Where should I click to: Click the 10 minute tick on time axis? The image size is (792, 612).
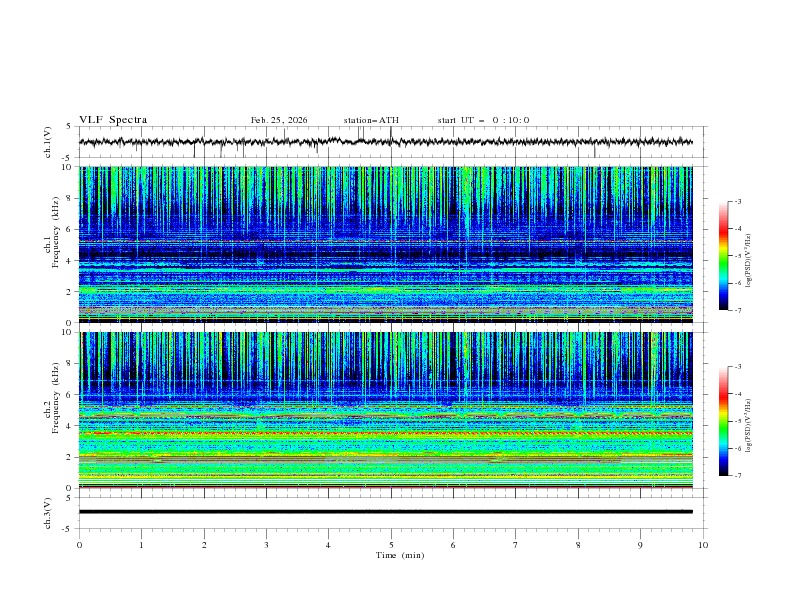pos(703,545)
